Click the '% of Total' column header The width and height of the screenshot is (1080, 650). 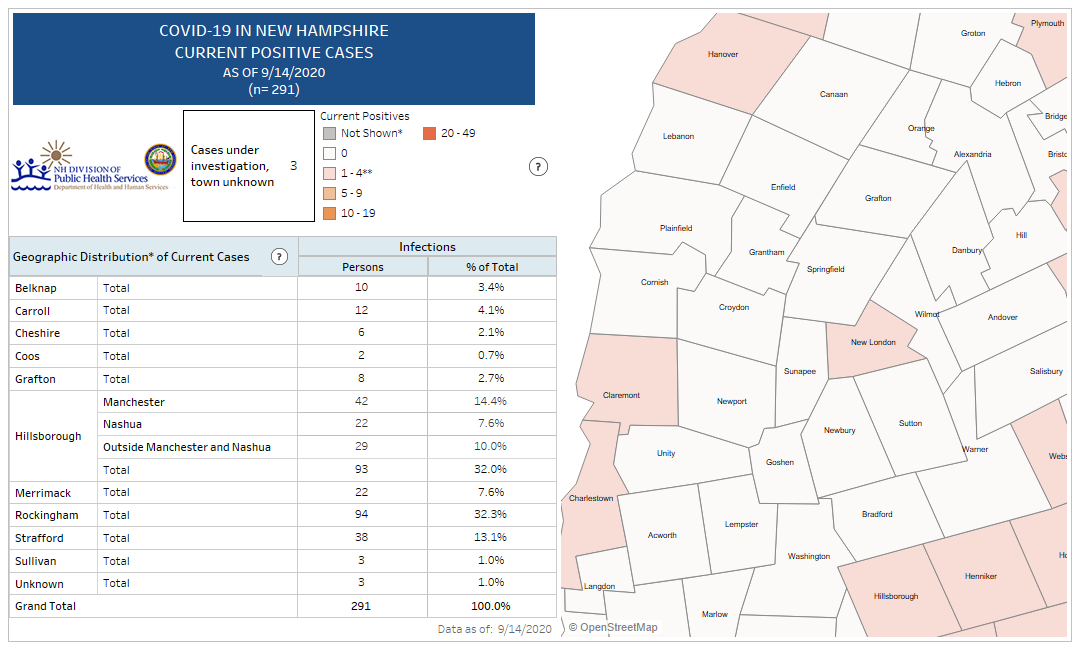(492, 267)
